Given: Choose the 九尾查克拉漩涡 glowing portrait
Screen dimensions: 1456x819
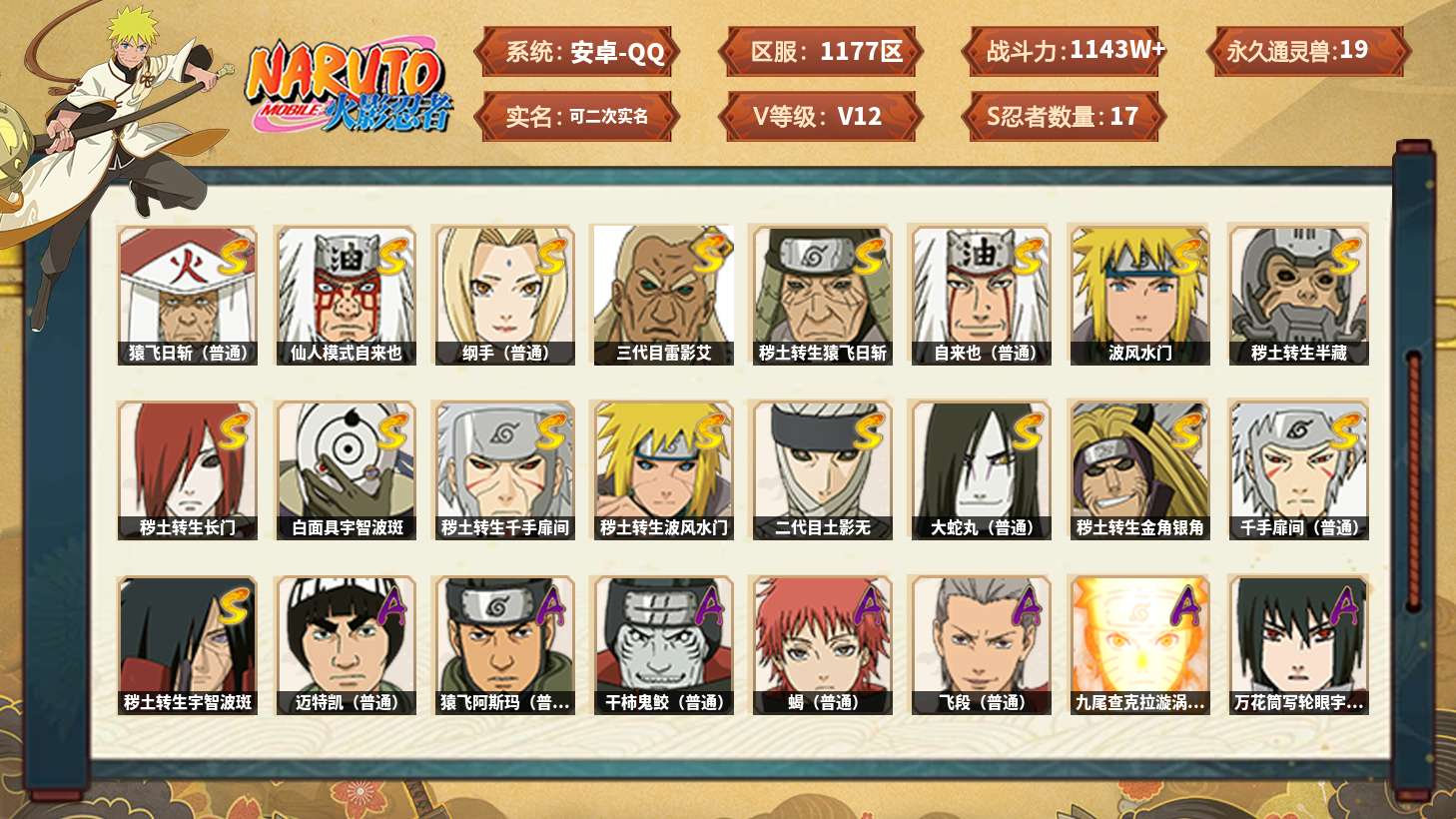Looking at the screenshot, I should (1139, 645).
